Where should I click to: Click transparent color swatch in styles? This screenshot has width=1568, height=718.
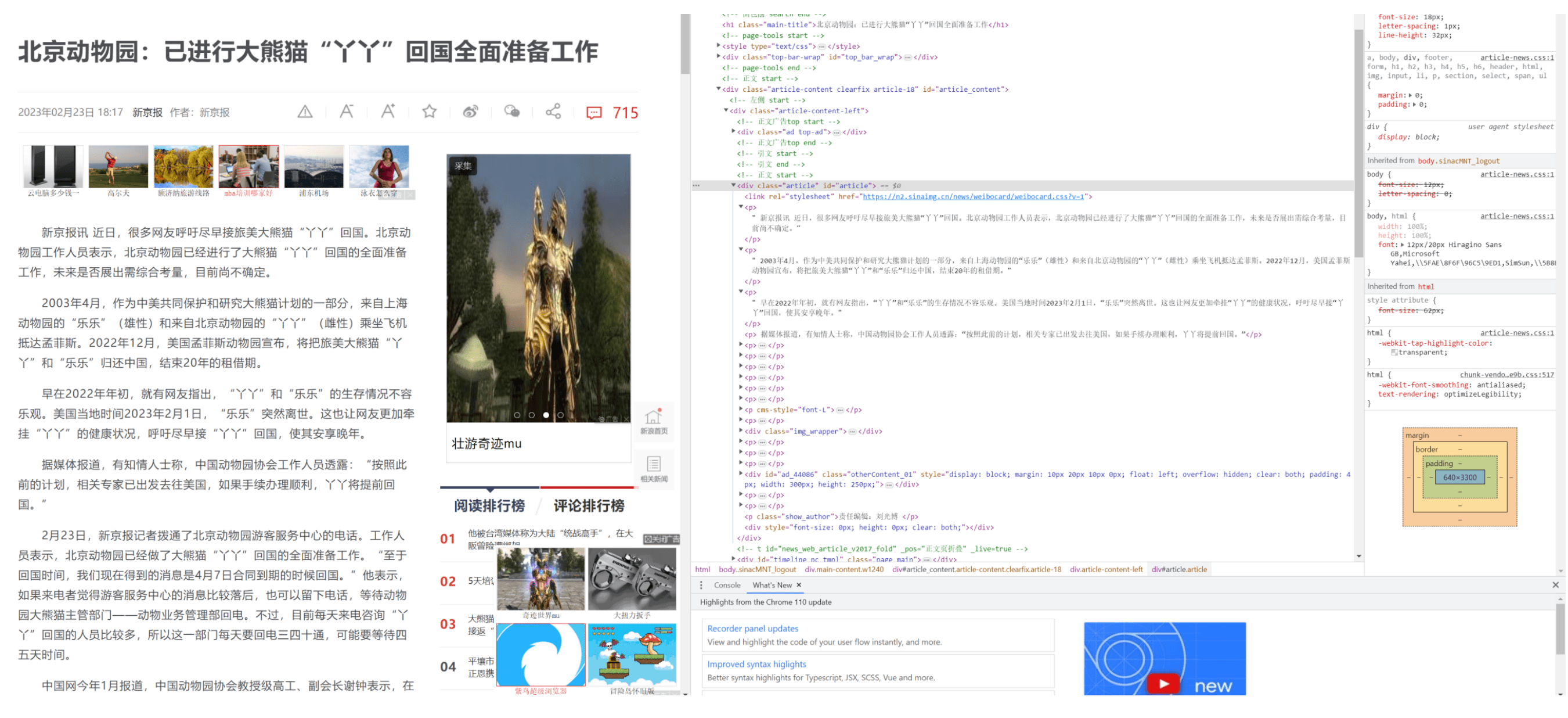pyautogui.click(x=1394, y=353)
